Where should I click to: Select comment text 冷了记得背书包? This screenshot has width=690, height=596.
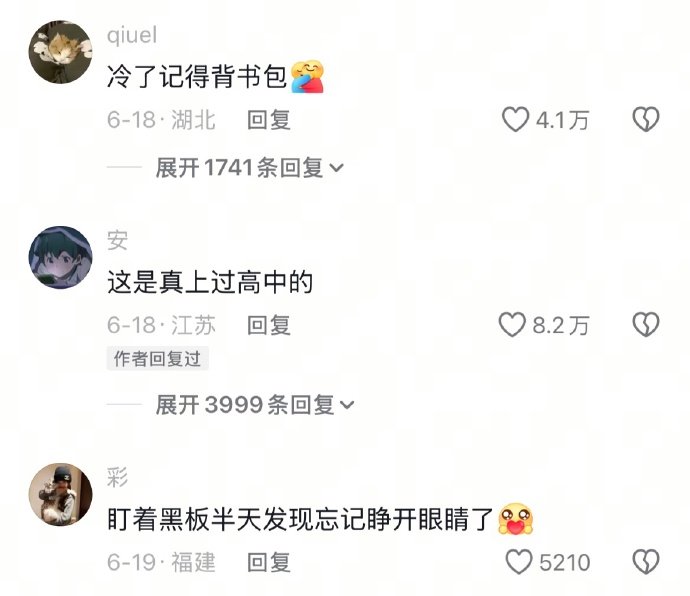tap(197, 76)
